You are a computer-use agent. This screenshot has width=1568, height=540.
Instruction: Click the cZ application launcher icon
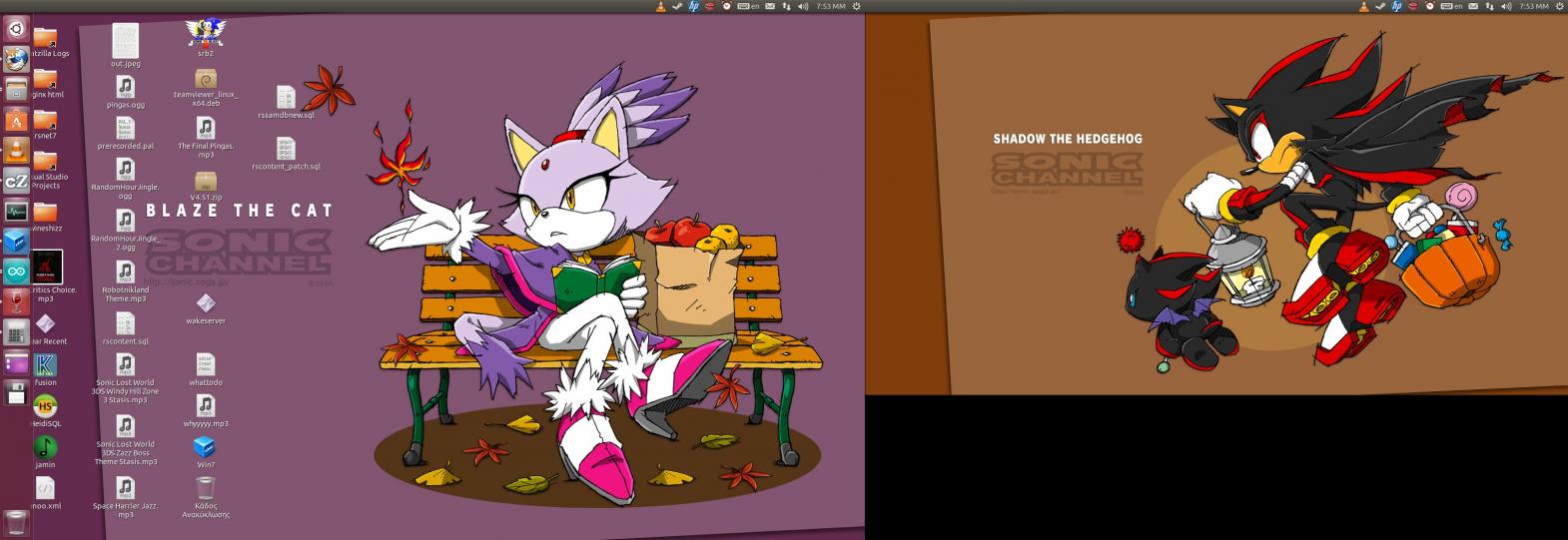(16, 182)
